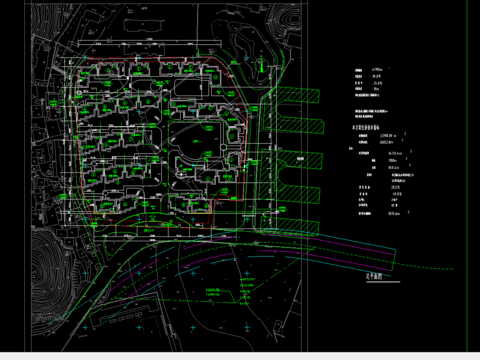Select the green annotation text below the road
Screen dimensions: 480x360
click(213, 292)
